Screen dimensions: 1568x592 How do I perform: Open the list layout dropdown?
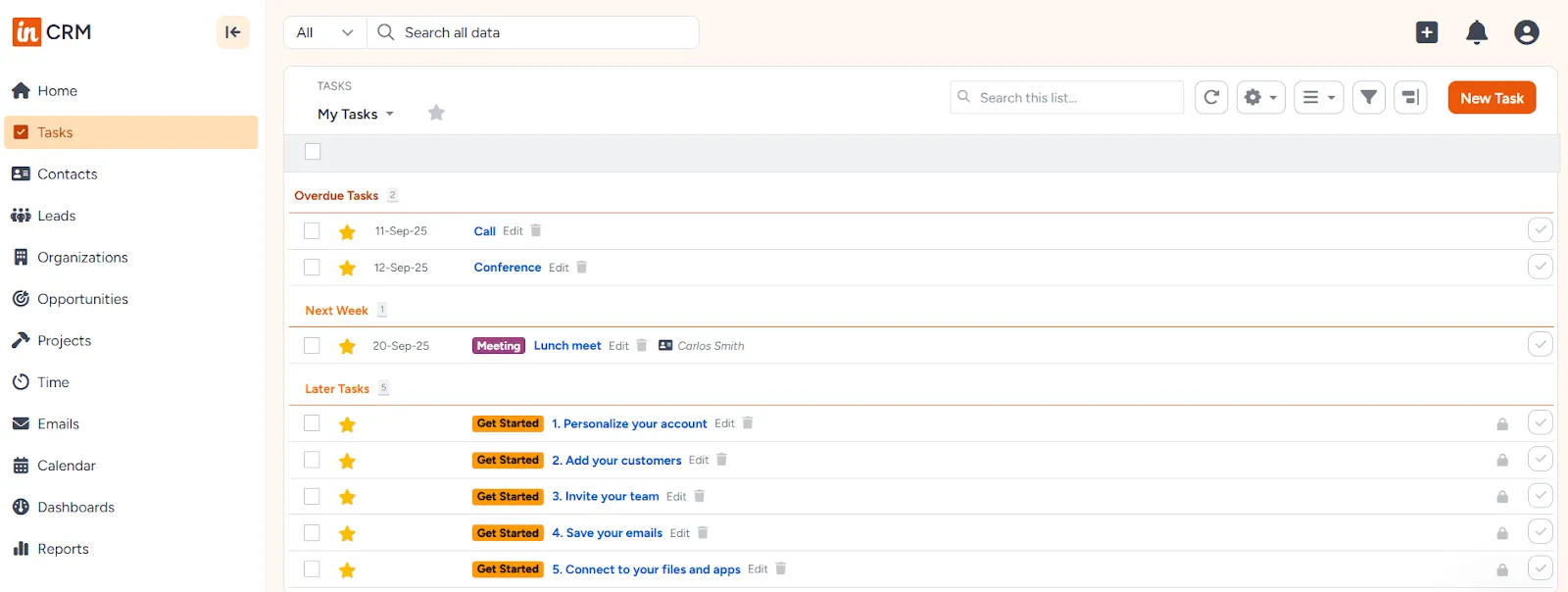[1318, 97]
